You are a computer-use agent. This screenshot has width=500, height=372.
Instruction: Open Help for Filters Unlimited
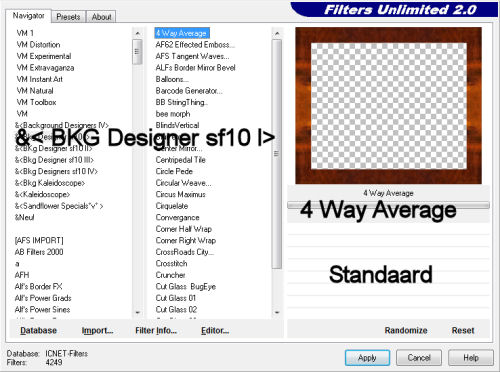pos(471,358)
